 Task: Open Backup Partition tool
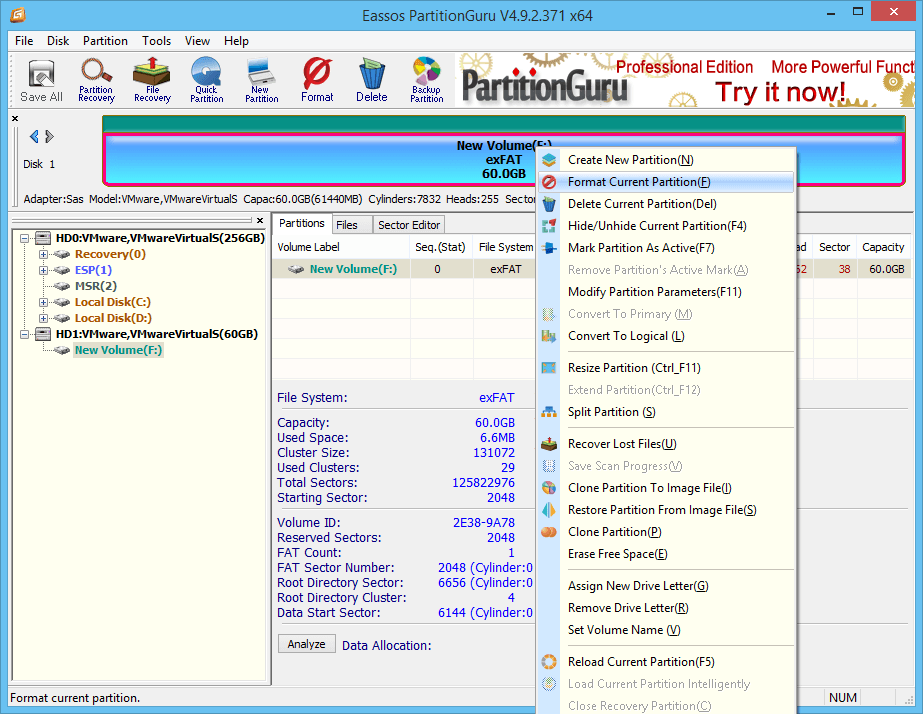pos(427,81)
